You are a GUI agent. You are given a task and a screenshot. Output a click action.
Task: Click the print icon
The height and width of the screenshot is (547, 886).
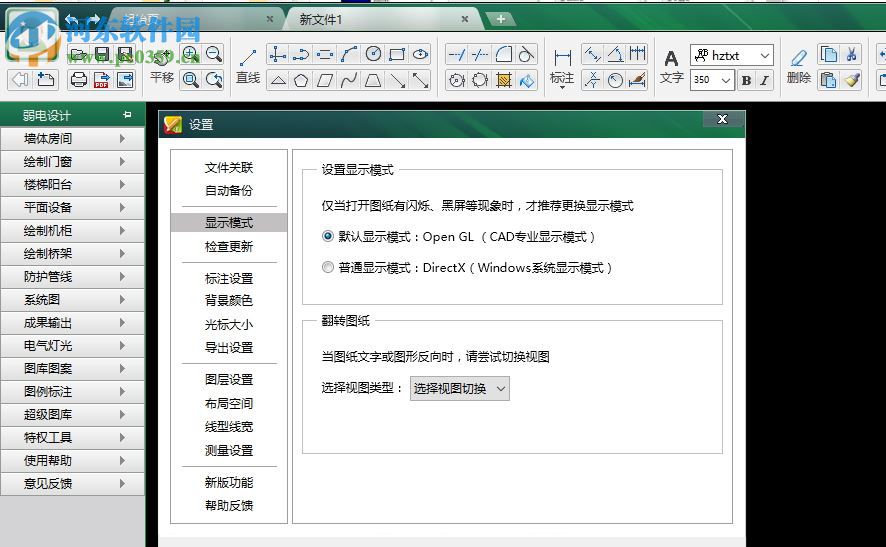(79, 80)
